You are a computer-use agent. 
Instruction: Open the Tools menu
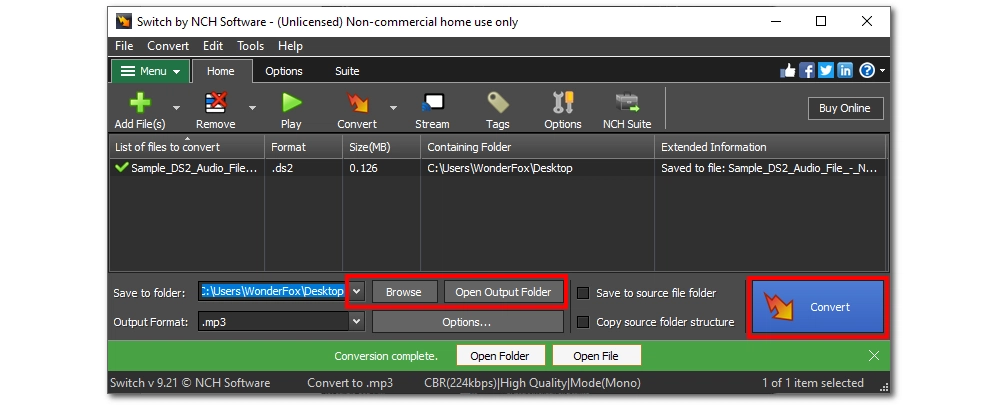pos(251,46)
